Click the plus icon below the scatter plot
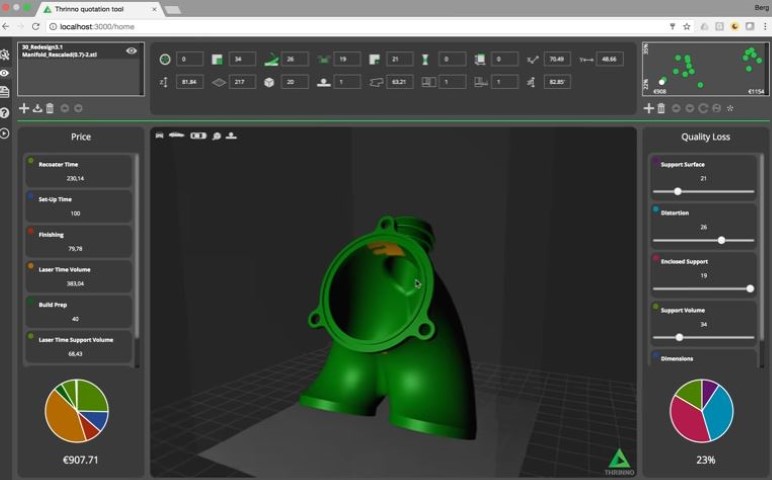The image size is (772, 480). (648, 108)
